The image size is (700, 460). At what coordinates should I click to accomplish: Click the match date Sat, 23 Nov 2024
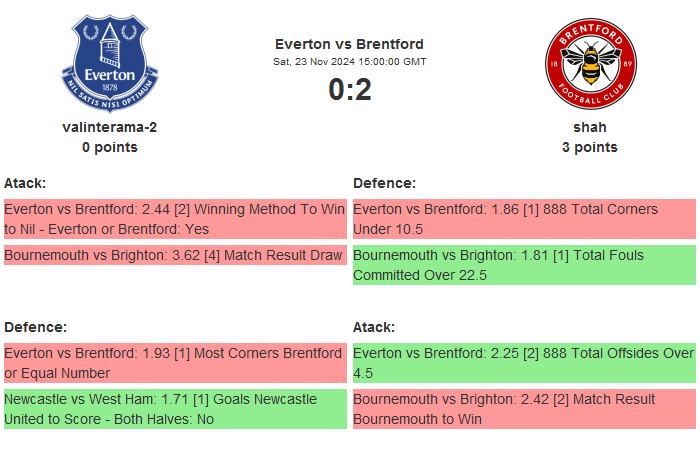[x=349, y=61]
